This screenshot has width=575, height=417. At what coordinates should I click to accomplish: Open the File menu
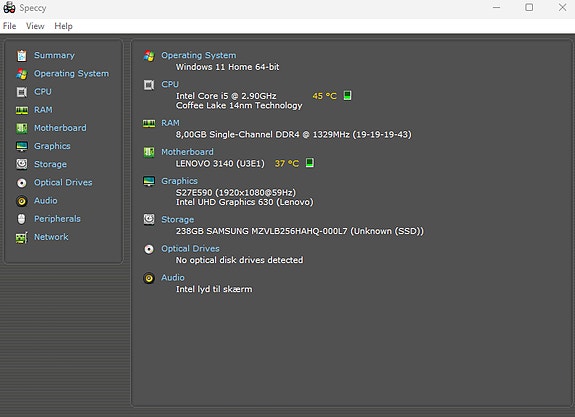coord(10,26)
